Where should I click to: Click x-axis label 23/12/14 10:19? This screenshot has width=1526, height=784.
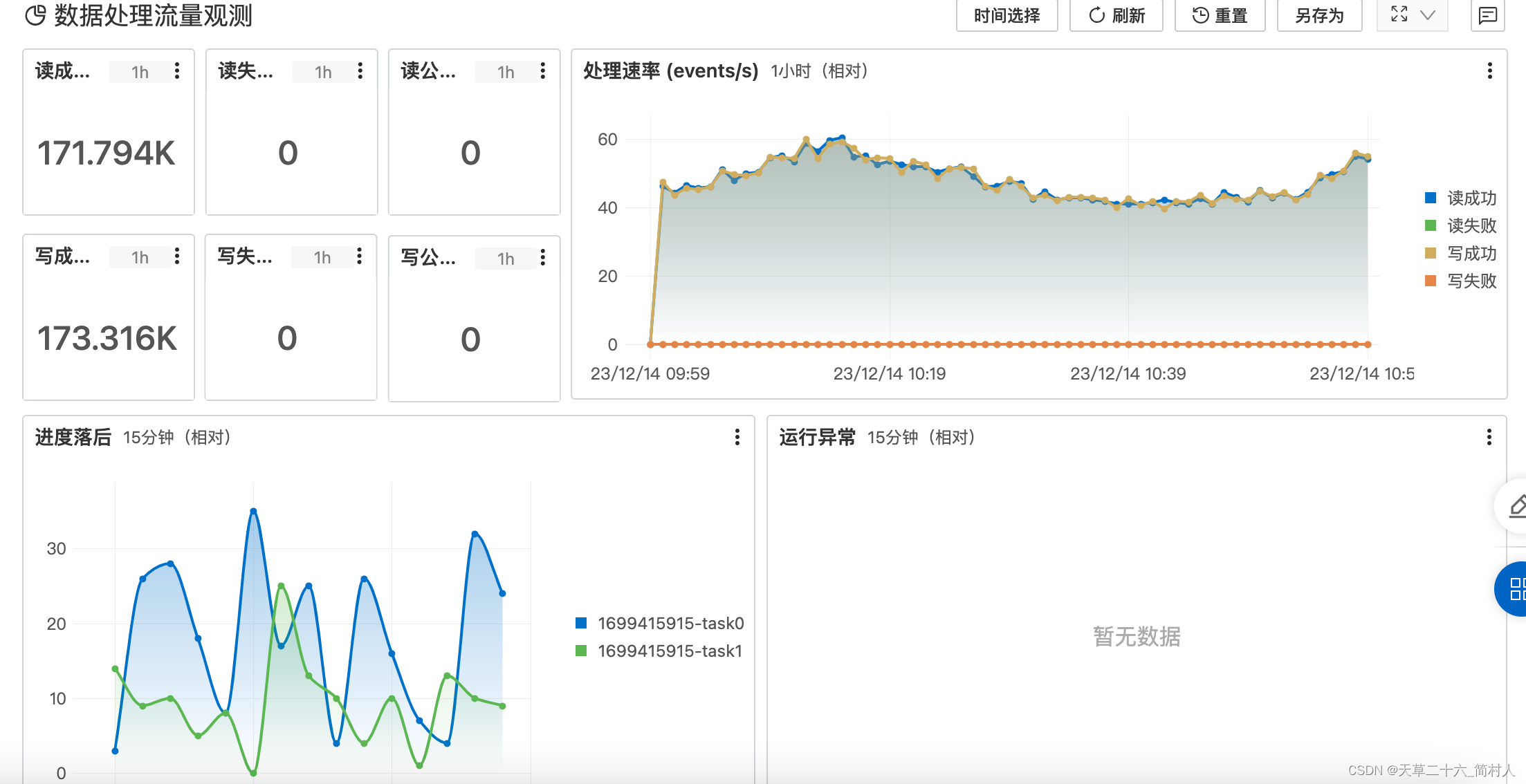(890, 374)
